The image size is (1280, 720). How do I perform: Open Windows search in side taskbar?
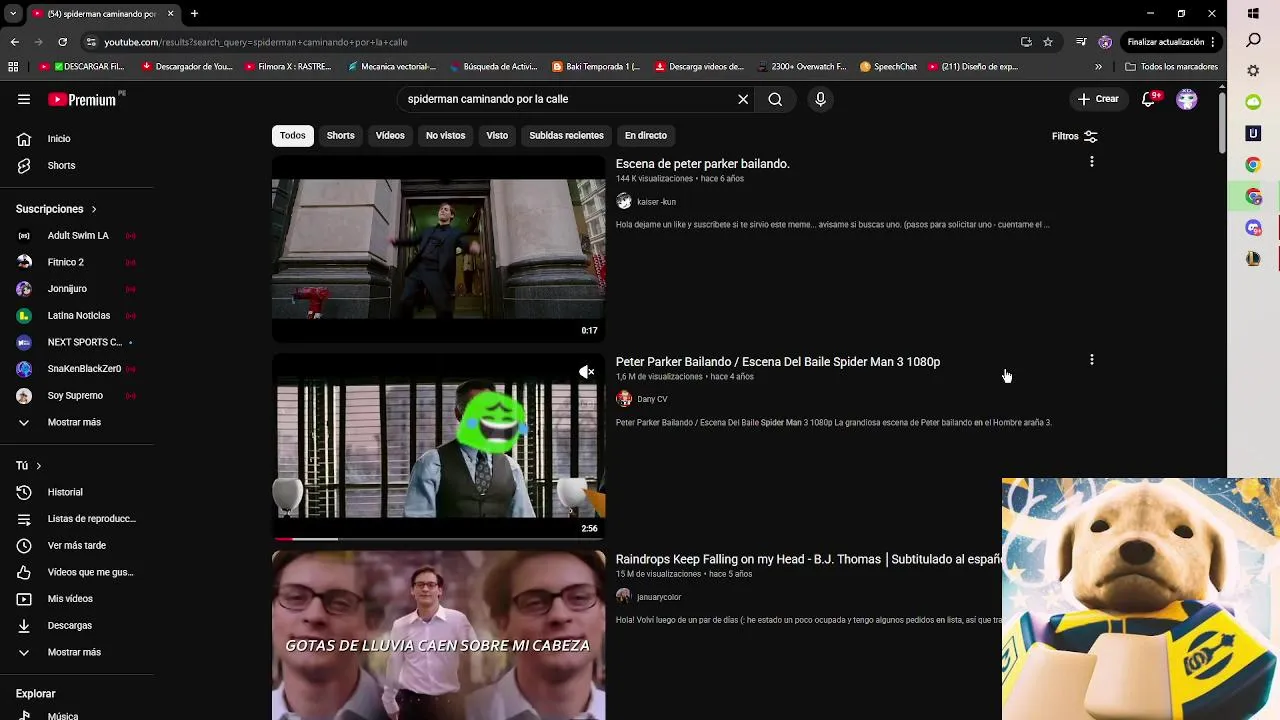click(1254, 41)
